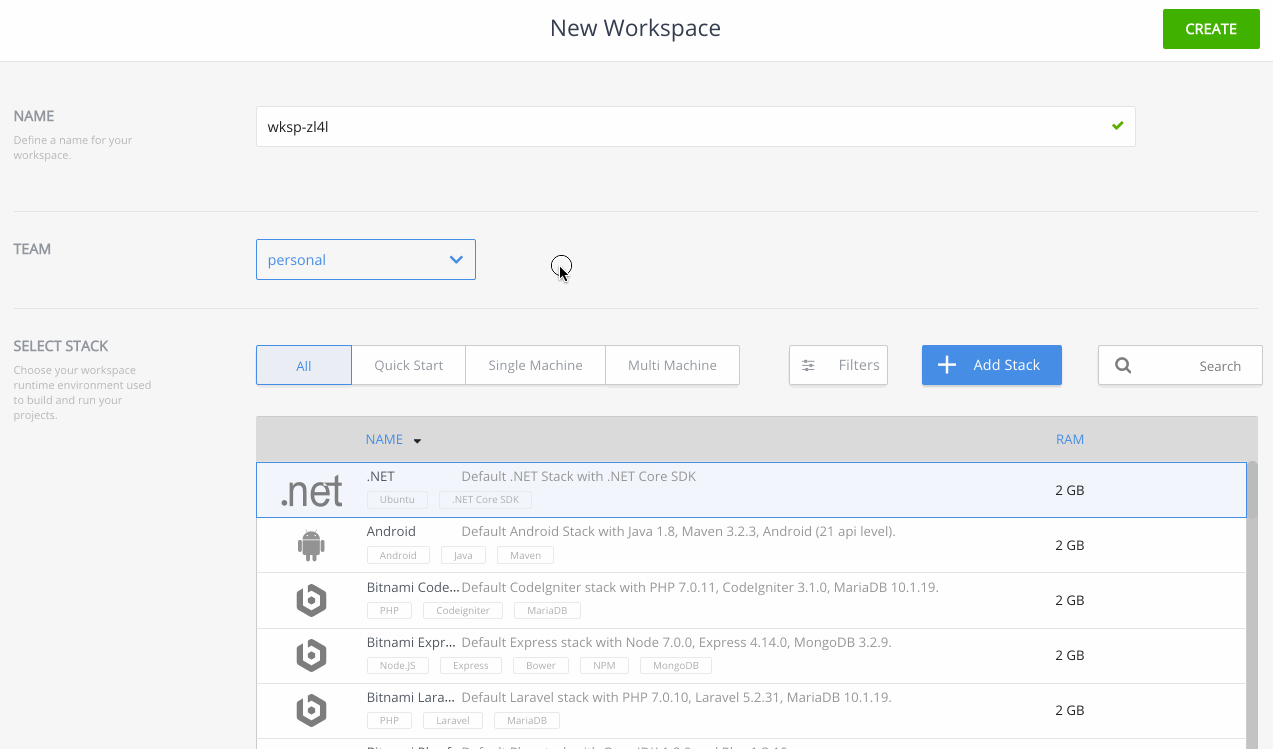Open the personal team dropdown
This screenshot has width=1273, height=749.
[x=366, y=260]
